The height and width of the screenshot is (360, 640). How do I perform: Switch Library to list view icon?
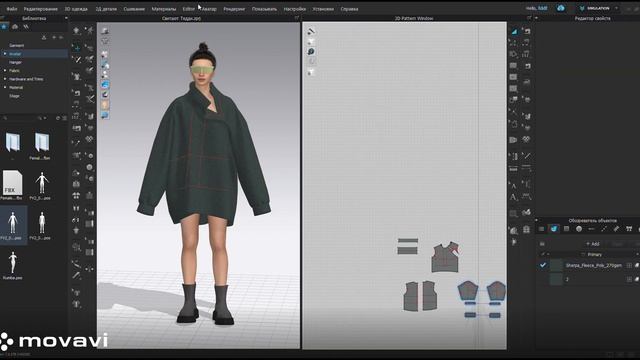click(64, 118)
